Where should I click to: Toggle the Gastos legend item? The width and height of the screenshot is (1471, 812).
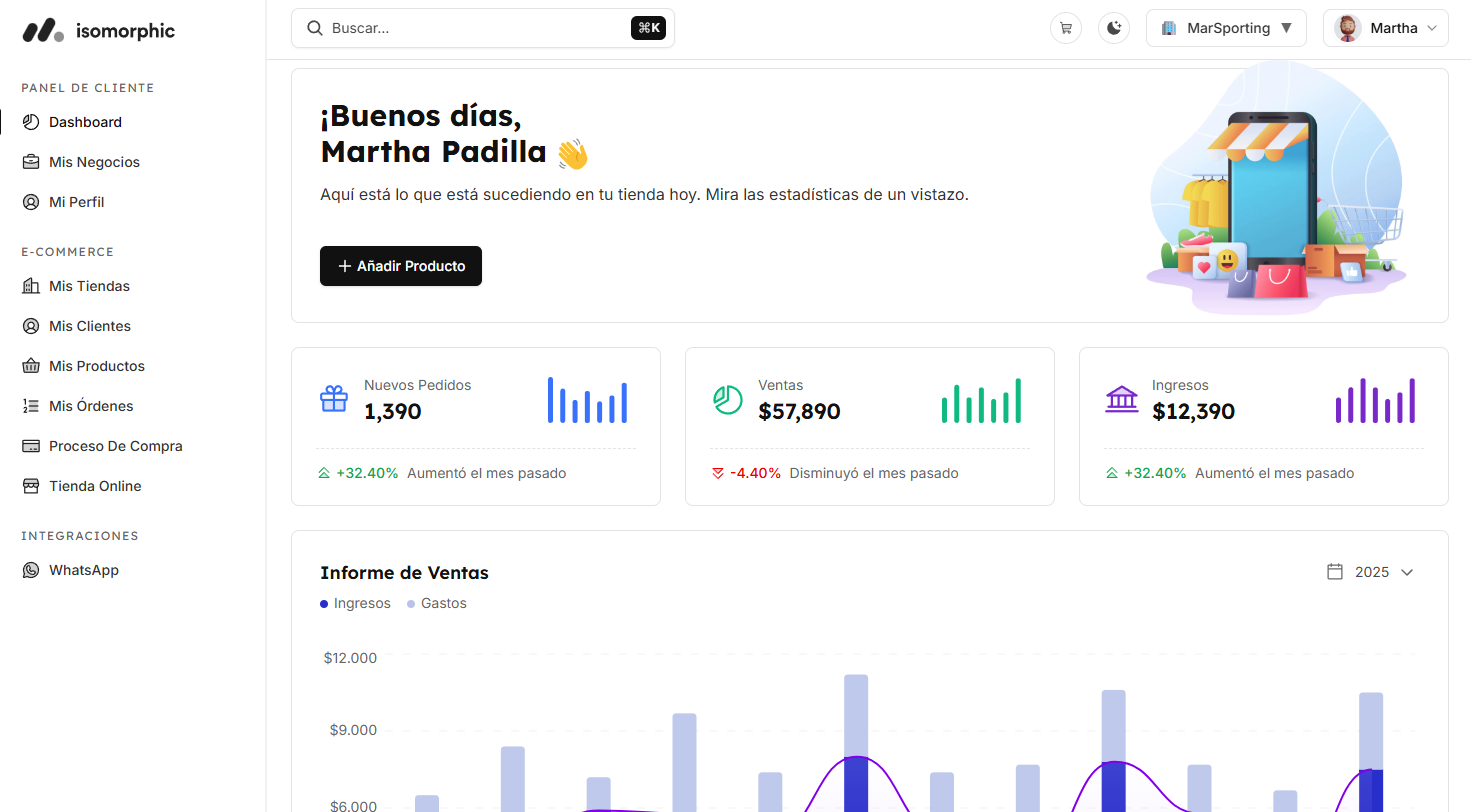tap(437, 603)
